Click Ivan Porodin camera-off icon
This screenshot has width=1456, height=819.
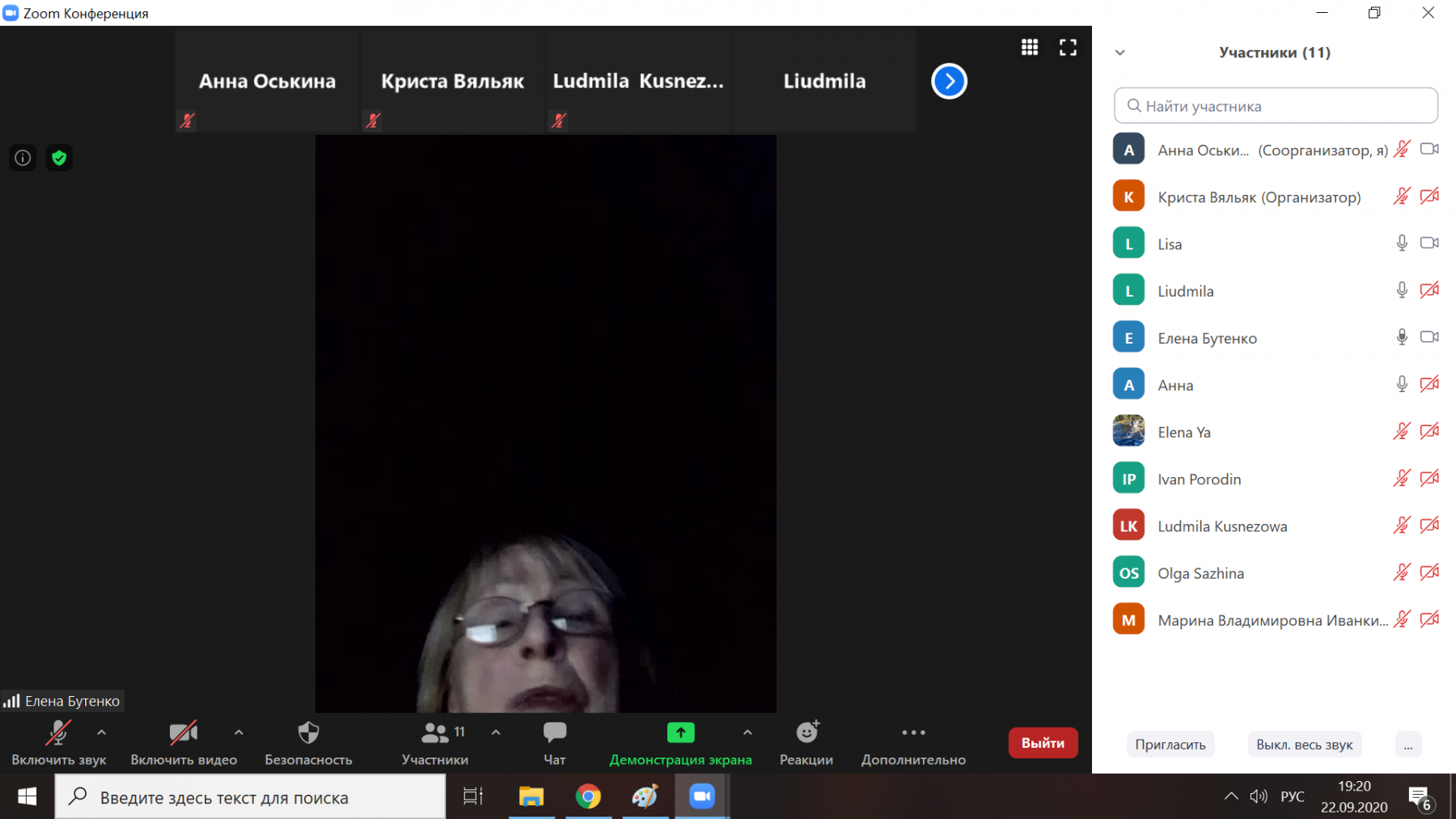click(x=1429, y=478)
